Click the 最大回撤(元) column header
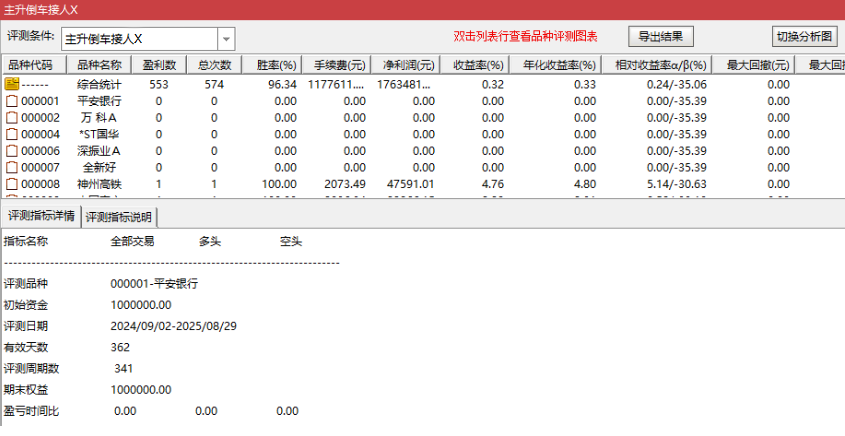Viewport: 845px width, 436px height. [758, 66]
